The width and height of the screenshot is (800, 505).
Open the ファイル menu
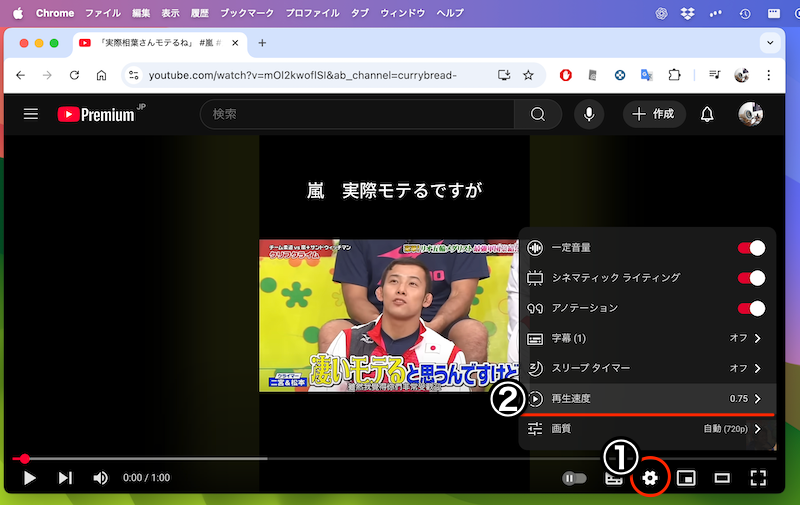tap(103, 13)
